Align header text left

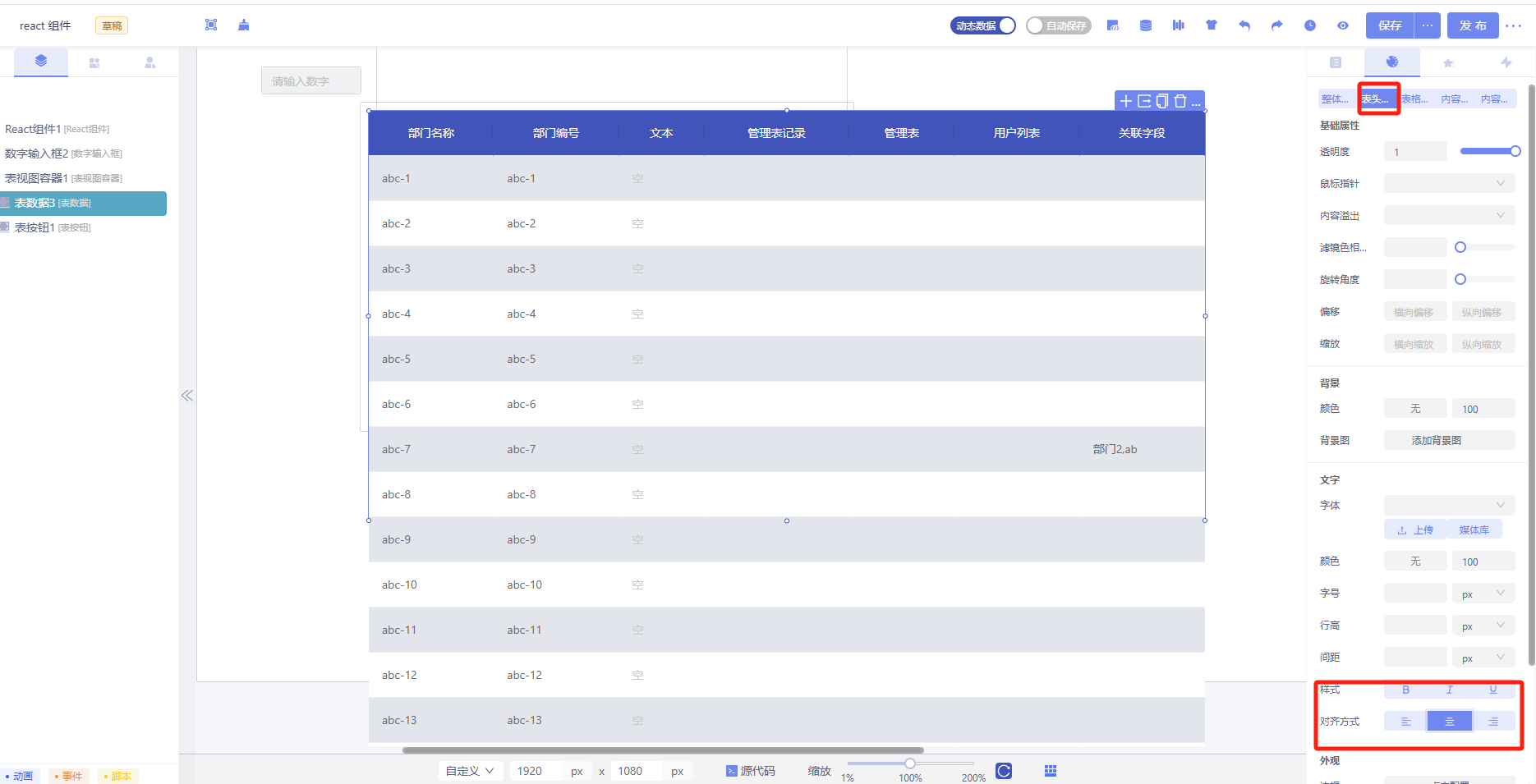[1405, 722]
